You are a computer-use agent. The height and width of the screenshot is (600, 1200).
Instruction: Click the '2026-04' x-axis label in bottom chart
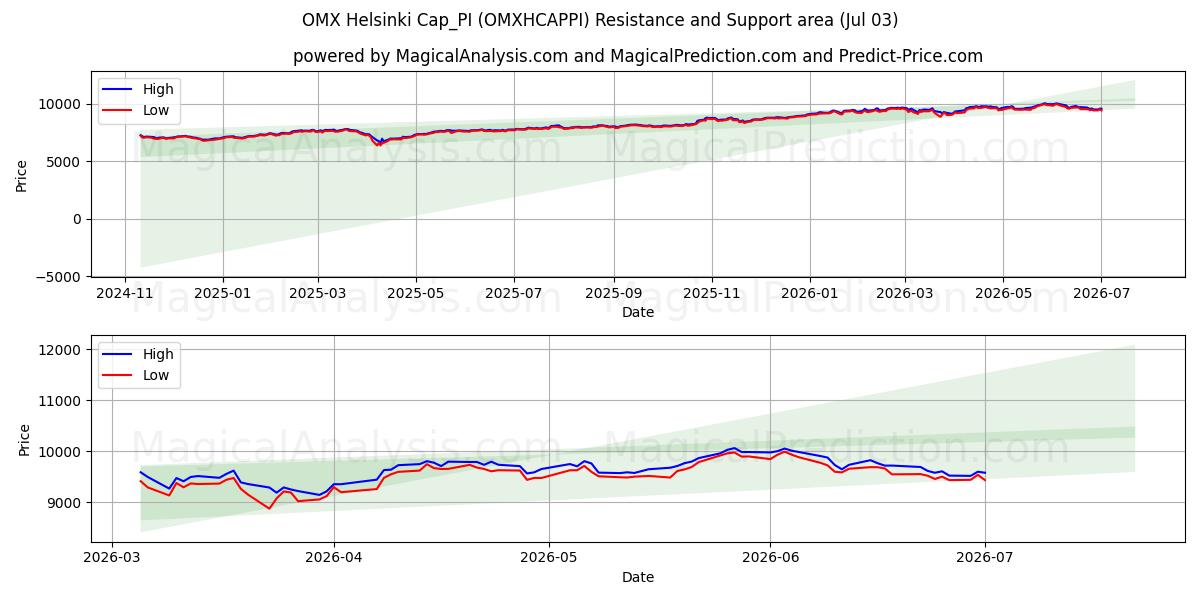[334, 559]
